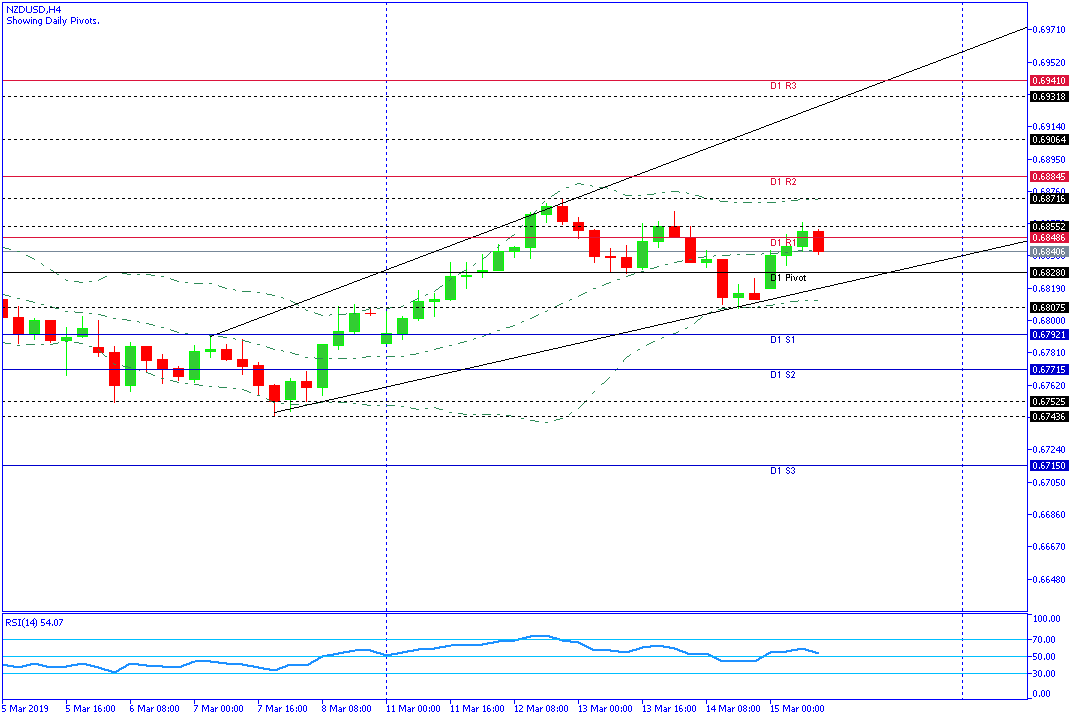Click the 0.69710 axis price label

(1050, 30)
